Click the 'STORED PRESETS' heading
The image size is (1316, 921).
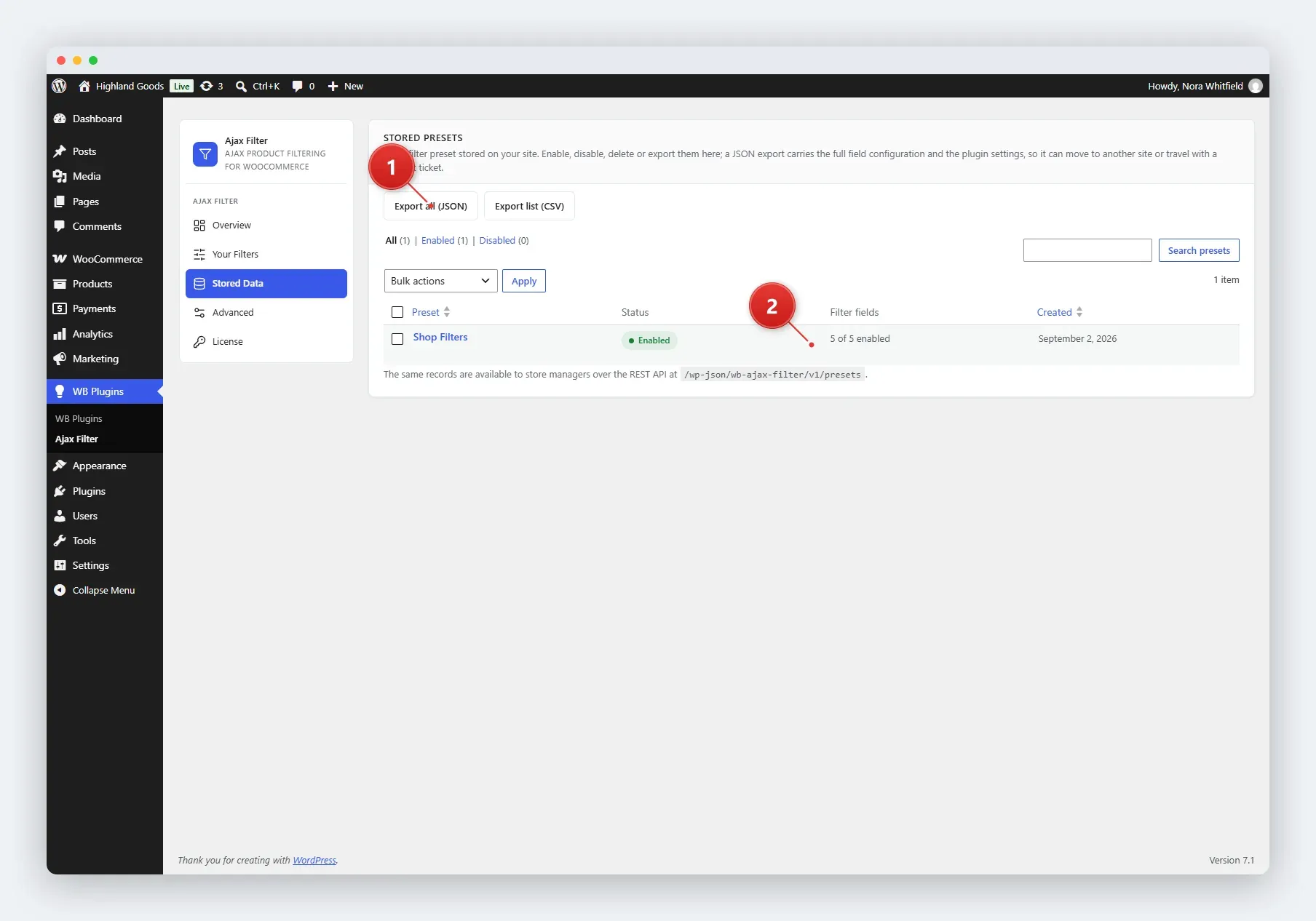pos(423,137)
